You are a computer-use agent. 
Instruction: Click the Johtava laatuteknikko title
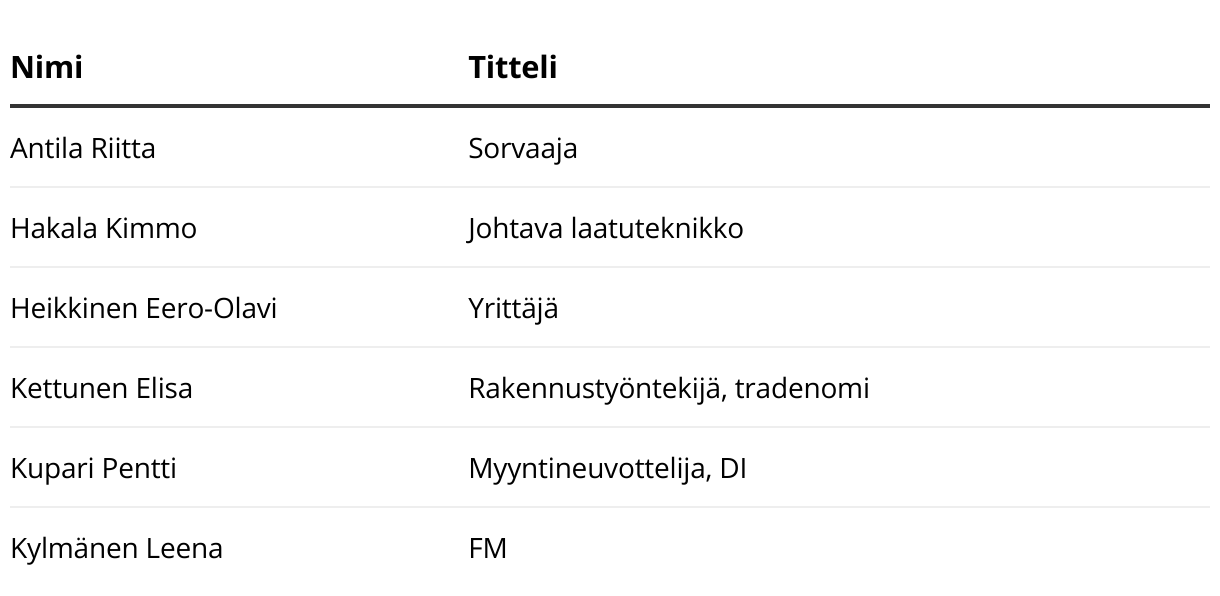(x=606, y=228)
